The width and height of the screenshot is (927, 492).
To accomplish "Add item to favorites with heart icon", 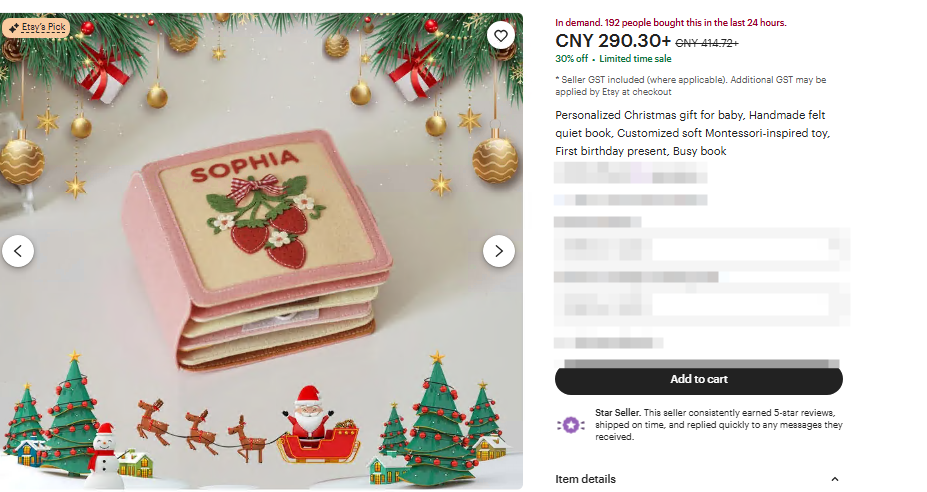I will pos(501,35).
